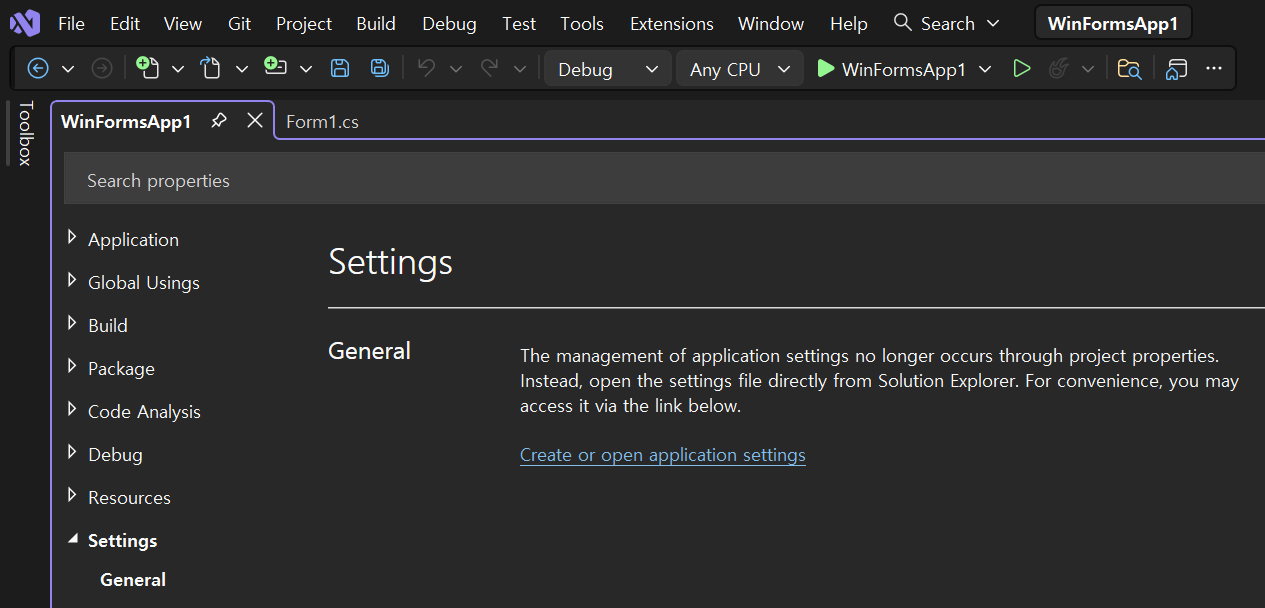This screenshot has height=608, width=1265.
Task: Open the Debug menu in menu bar
Action: (x=449, y=23)
